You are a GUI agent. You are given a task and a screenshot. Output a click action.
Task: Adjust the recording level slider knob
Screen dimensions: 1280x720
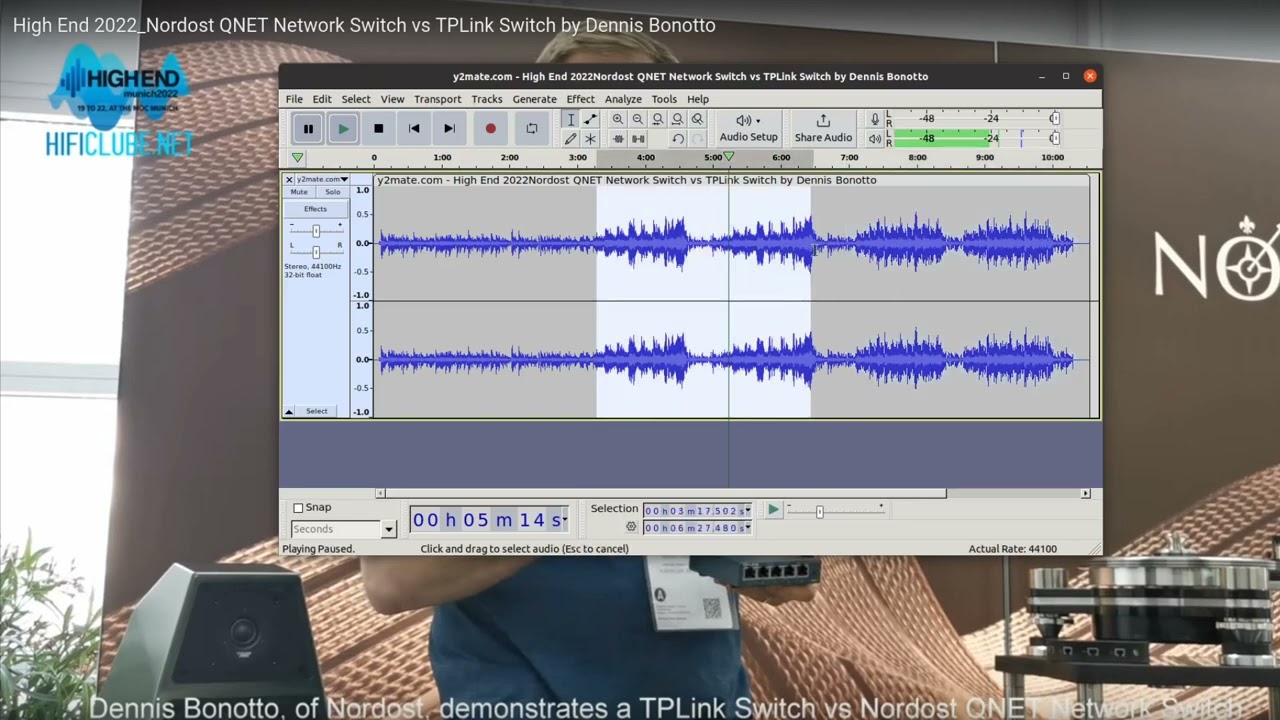tap(1054, 119)
